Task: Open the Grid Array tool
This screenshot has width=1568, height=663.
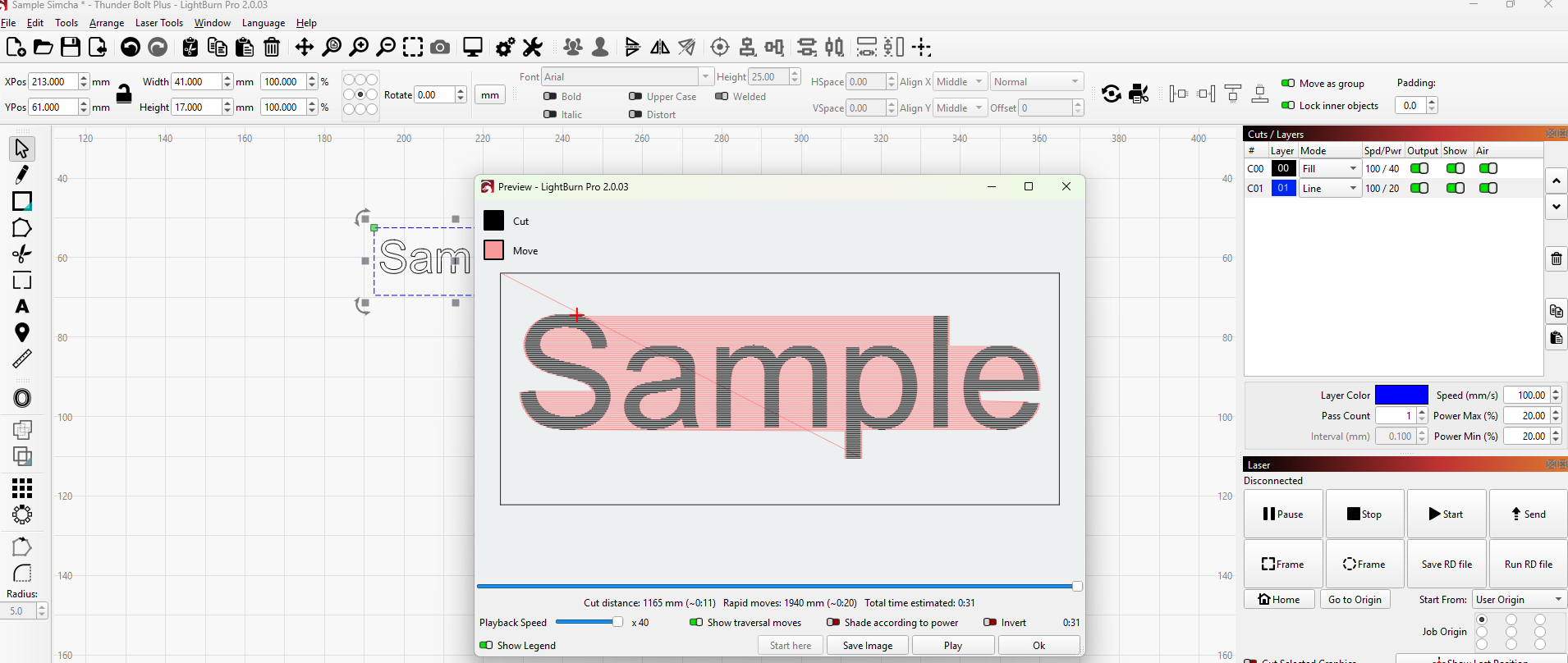Action: [22, 488]
